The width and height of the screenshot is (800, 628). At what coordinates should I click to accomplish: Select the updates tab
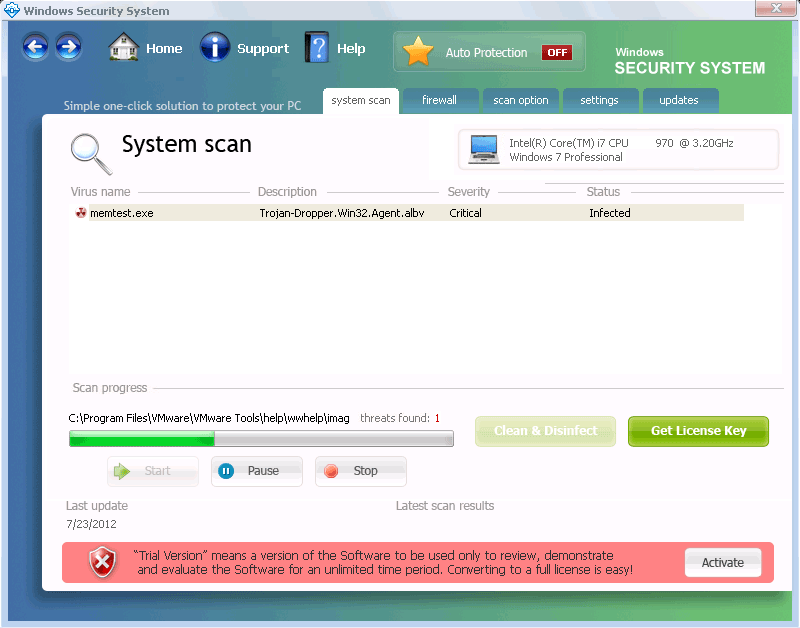point(678,101)
